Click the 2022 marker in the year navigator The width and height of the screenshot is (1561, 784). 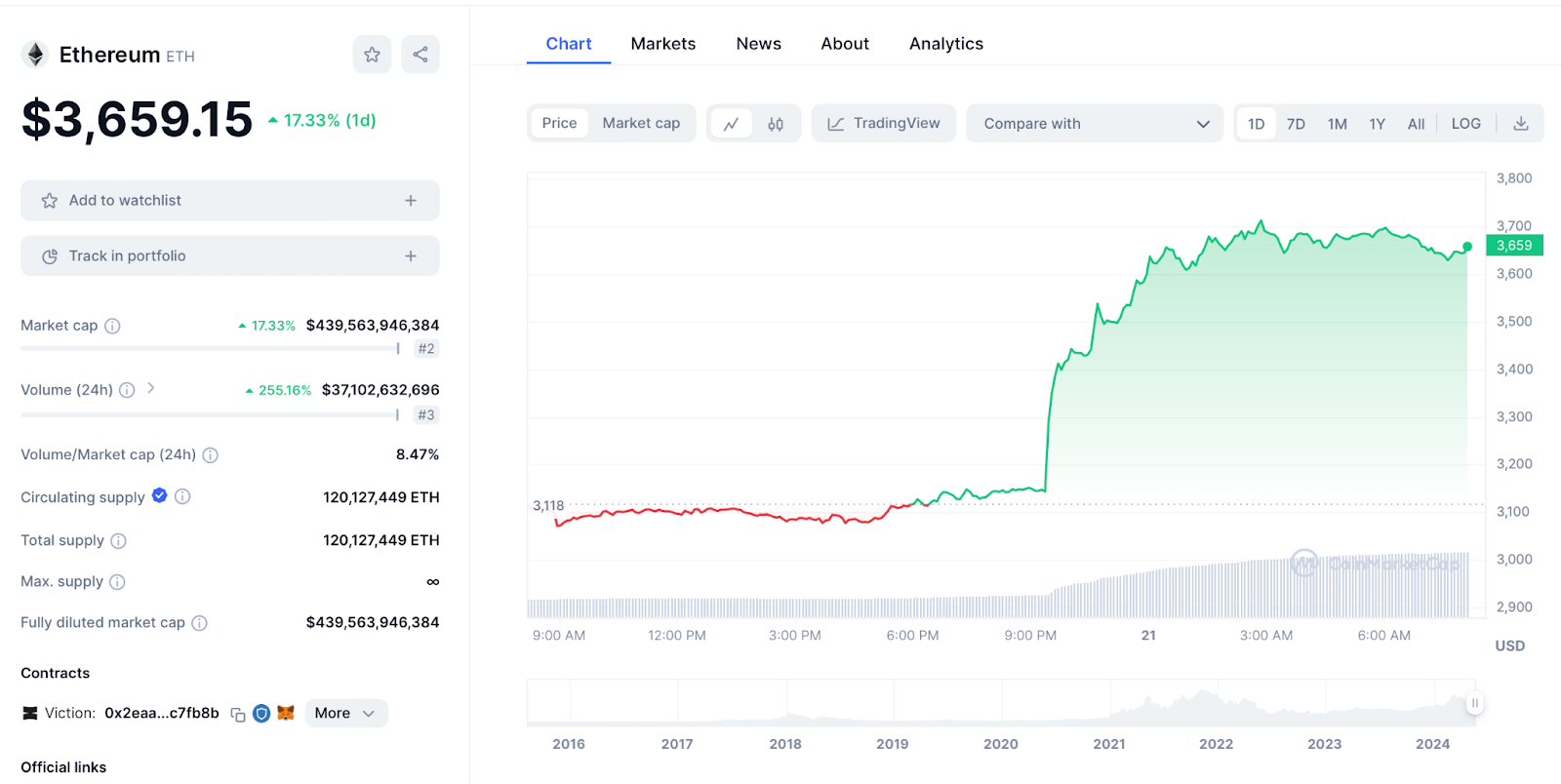pos(1216,744)
